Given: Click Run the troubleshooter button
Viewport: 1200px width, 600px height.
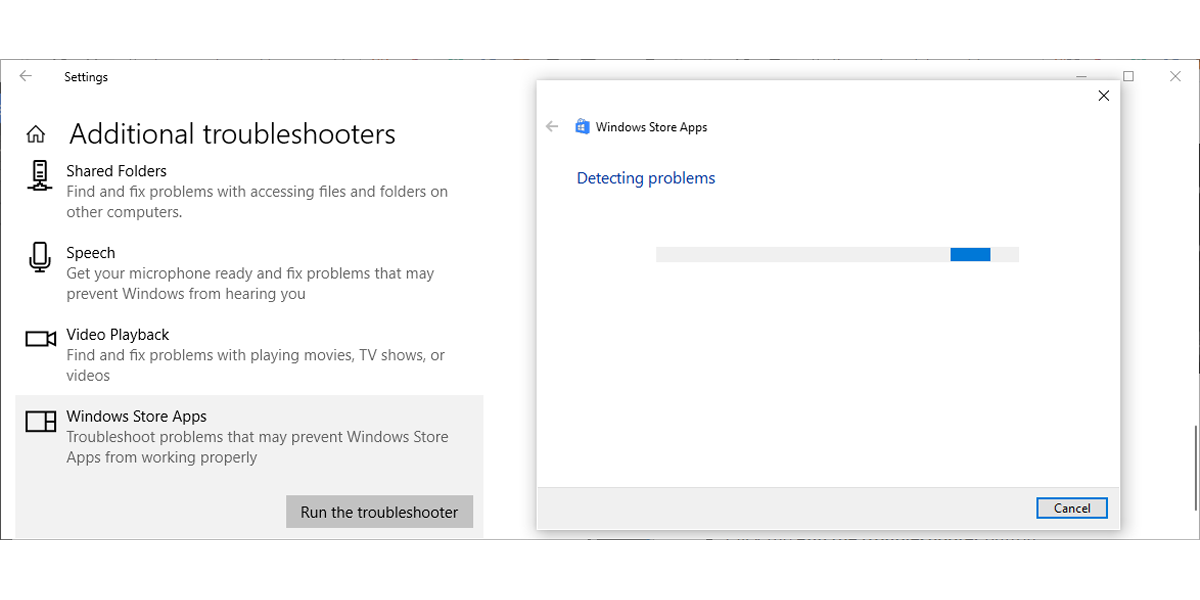Looking at the screenshot, I should pyautogui.click(x=379, y=512).
